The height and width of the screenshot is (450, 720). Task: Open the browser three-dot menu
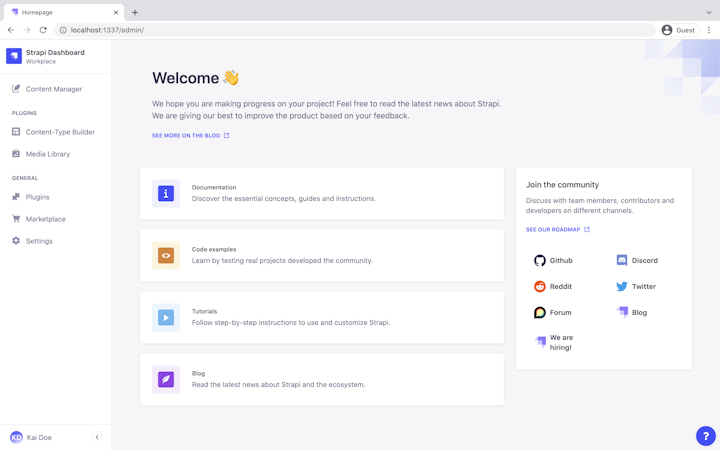tap(709, 30)
